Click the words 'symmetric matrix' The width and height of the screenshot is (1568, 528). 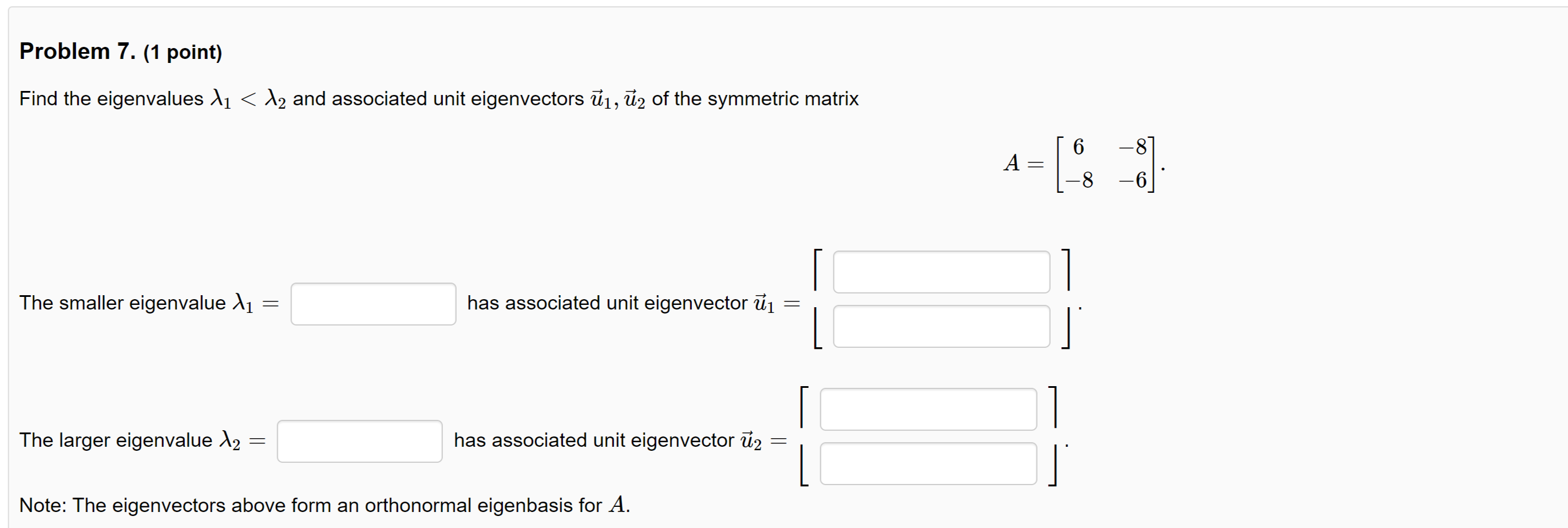point(783,98)
